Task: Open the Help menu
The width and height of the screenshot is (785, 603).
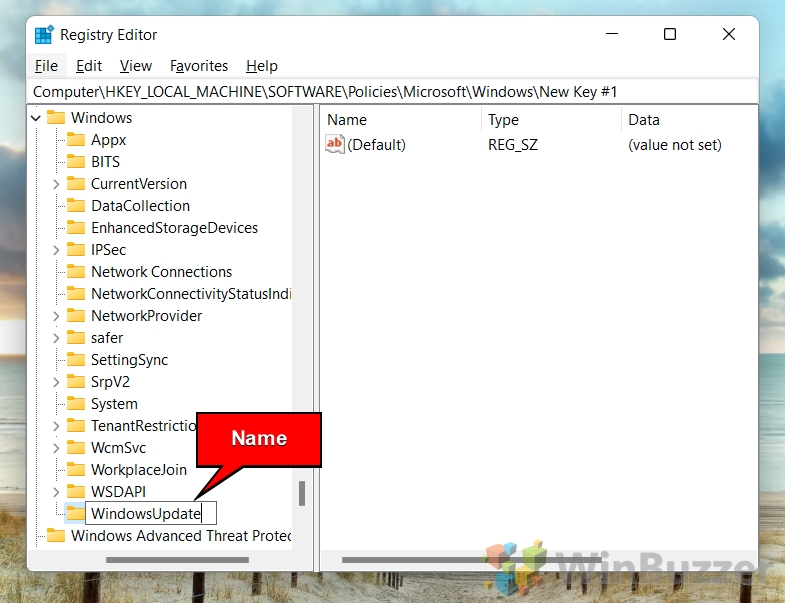Action: (x=262, y=66)
